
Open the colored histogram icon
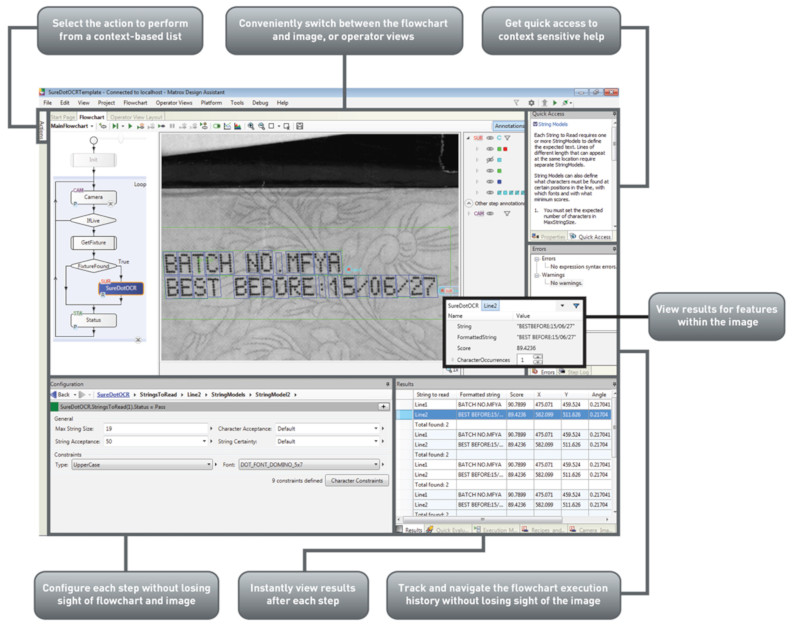[x=238, y=126]
